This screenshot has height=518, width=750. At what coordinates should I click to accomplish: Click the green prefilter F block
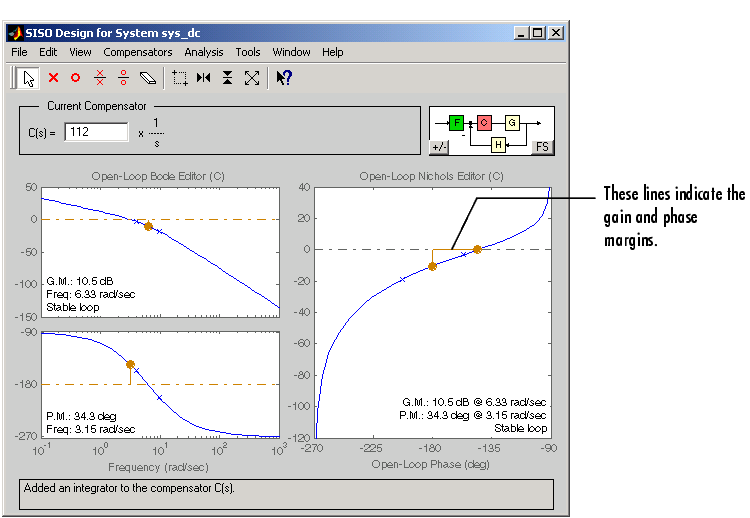click(457, 122)
